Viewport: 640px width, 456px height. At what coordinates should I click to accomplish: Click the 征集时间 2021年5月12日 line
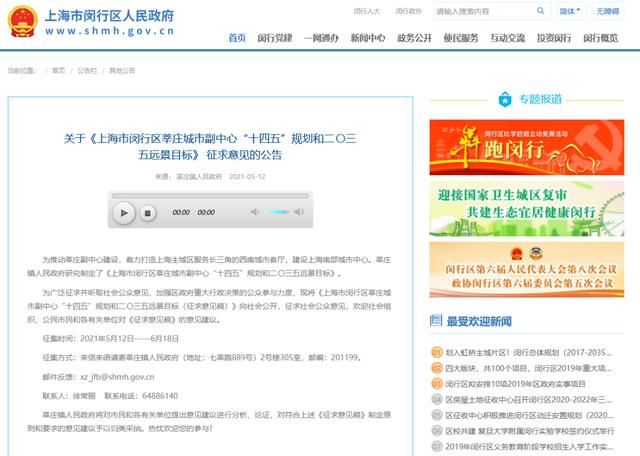[111, 338]
